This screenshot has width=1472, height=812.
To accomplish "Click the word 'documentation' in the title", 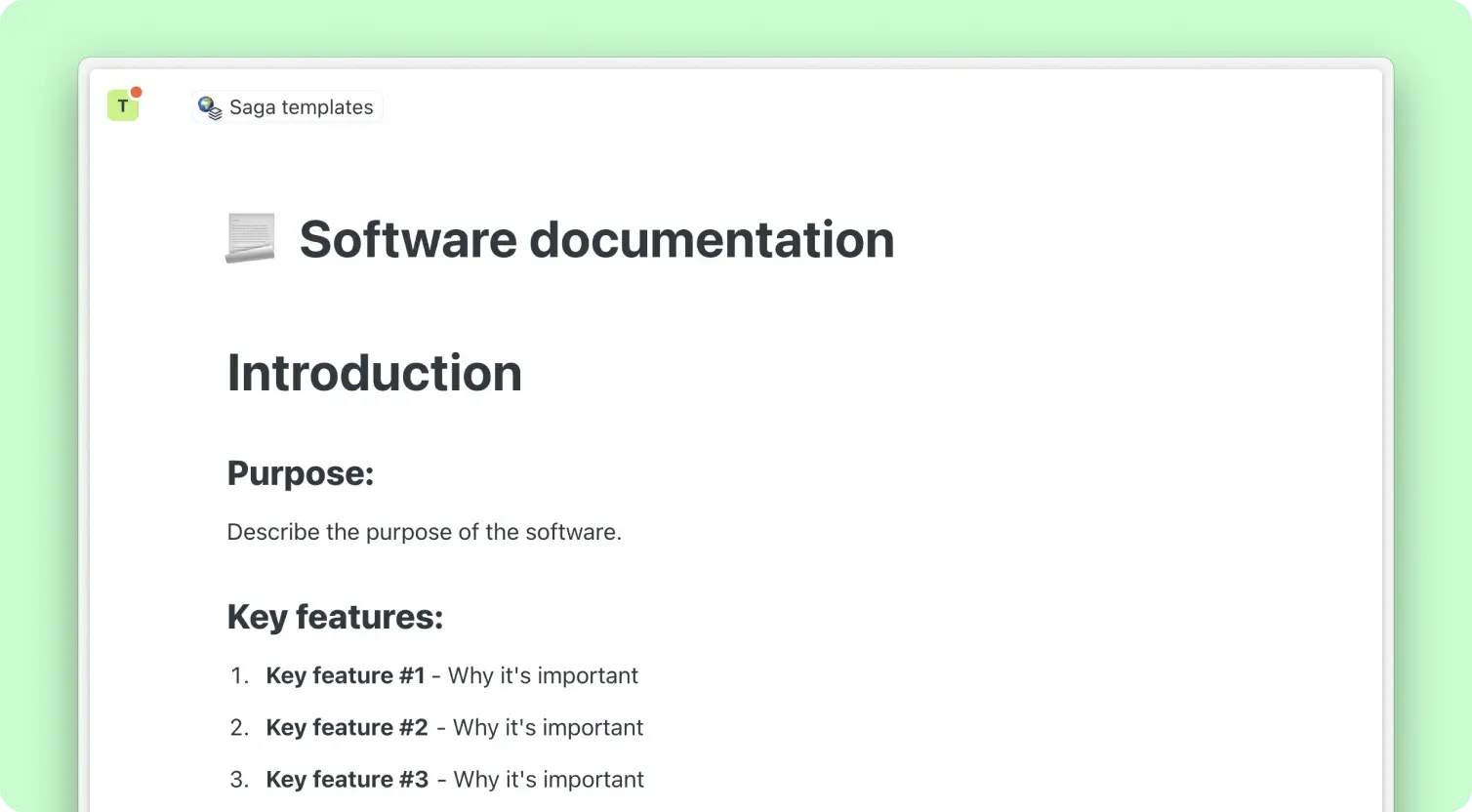I will tap(712, 239).
